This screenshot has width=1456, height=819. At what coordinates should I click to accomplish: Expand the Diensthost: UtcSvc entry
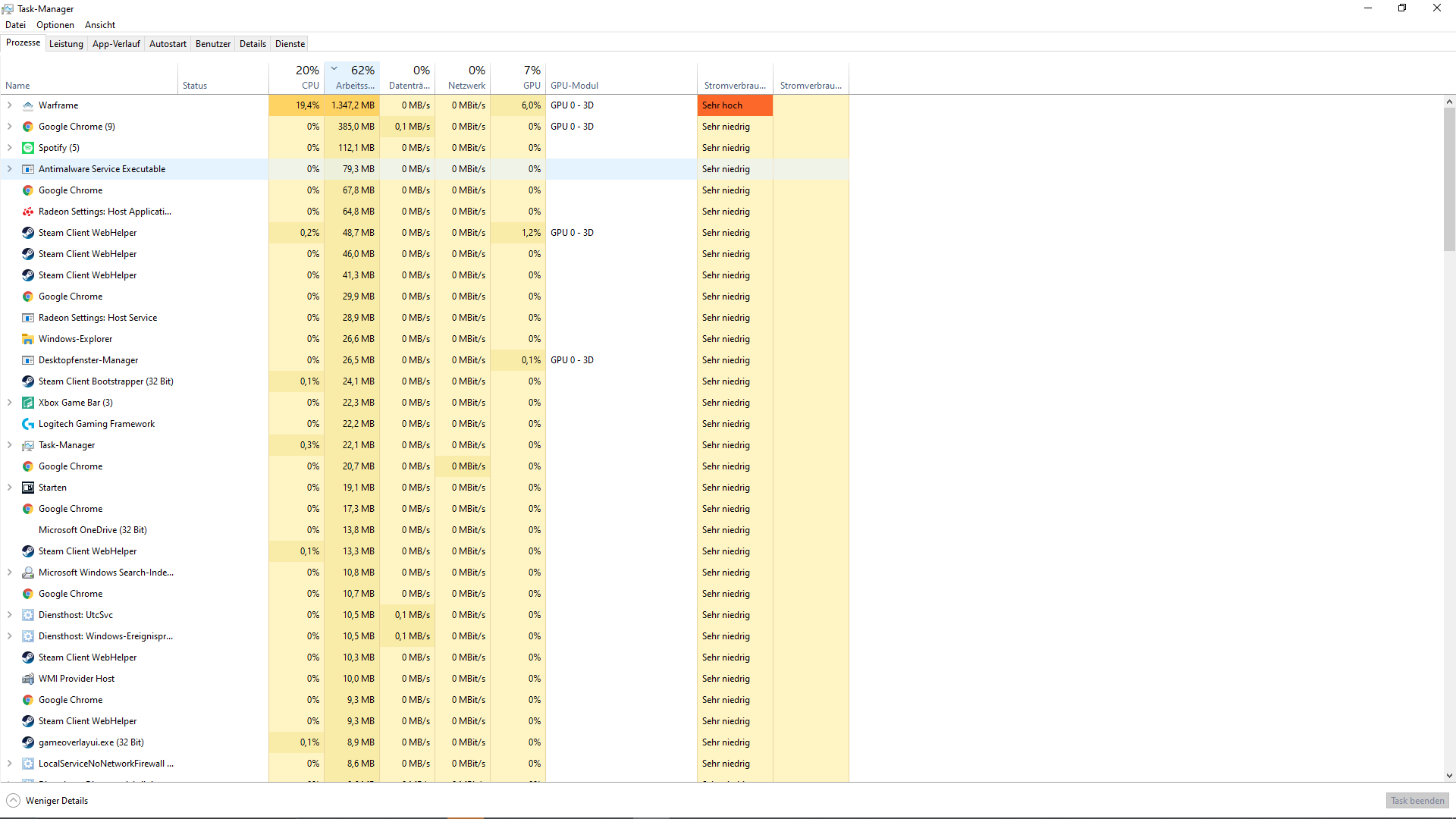(9, 615)
